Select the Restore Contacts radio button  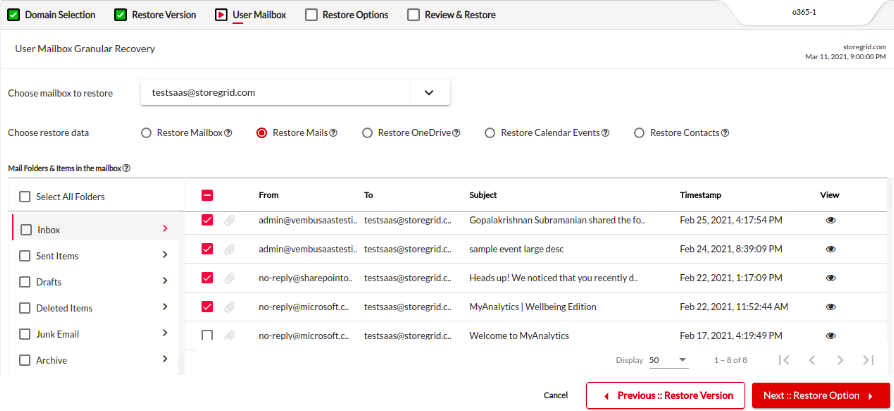point(639,133)
